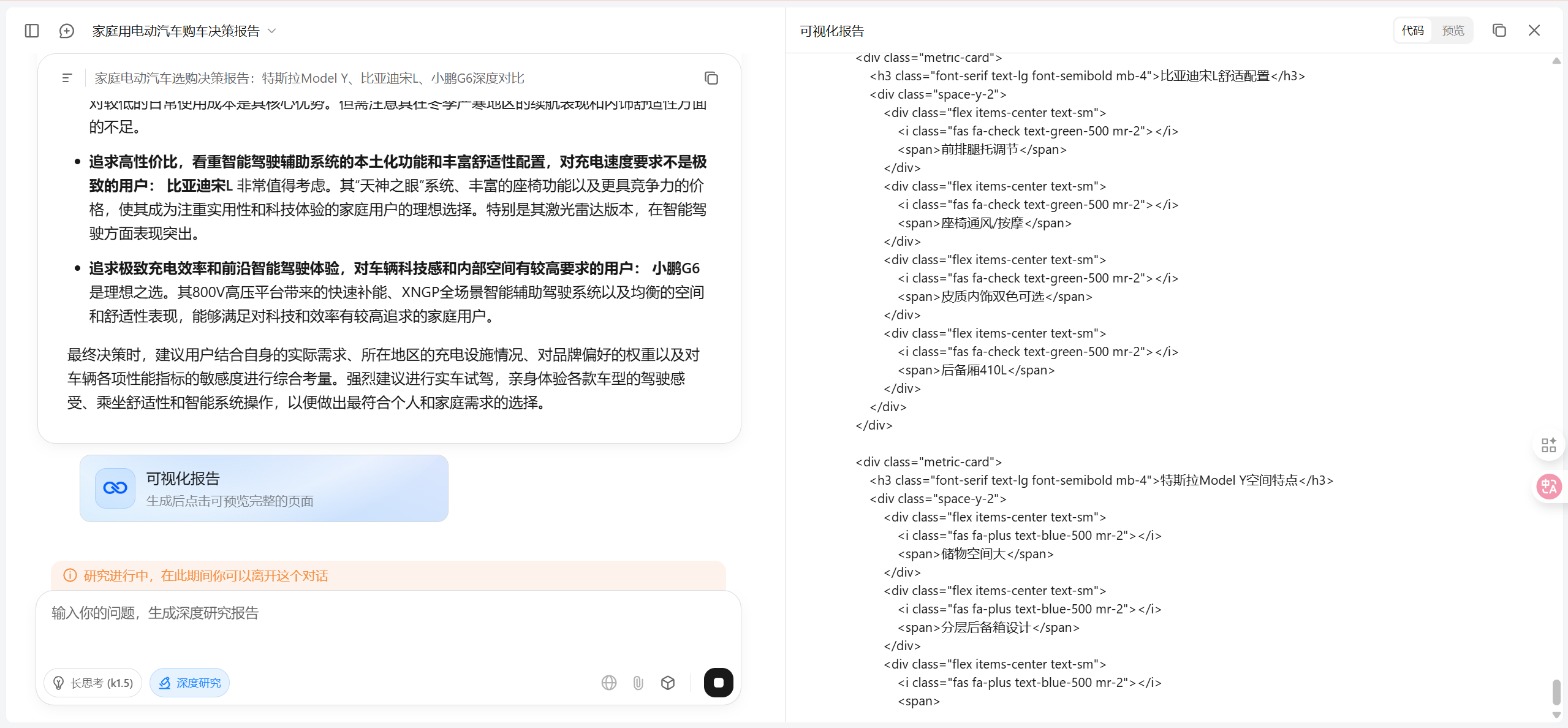Click the pink translate floating icon
This screenshot has height=728, width=1568.
tap(1549, 487)
